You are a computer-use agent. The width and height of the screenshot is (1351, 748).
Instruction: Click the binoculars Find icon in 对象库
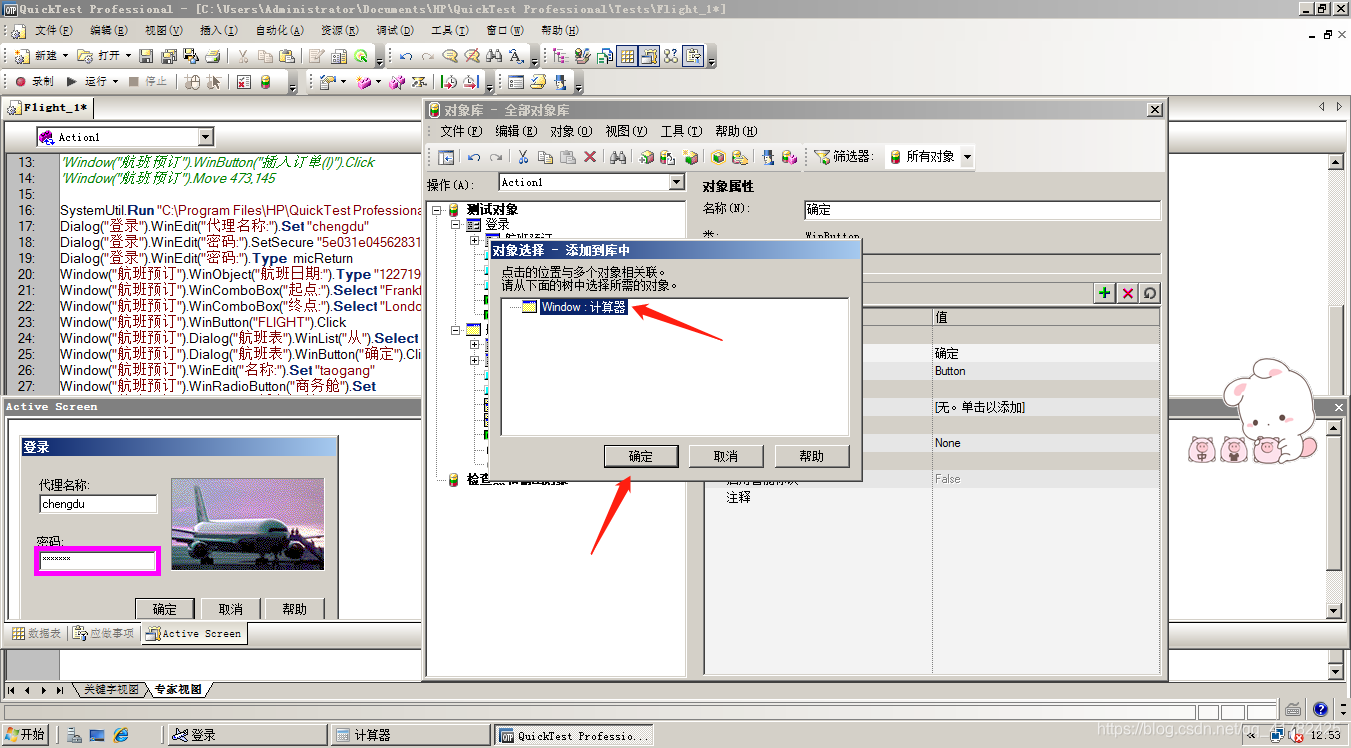click(618, 157)
